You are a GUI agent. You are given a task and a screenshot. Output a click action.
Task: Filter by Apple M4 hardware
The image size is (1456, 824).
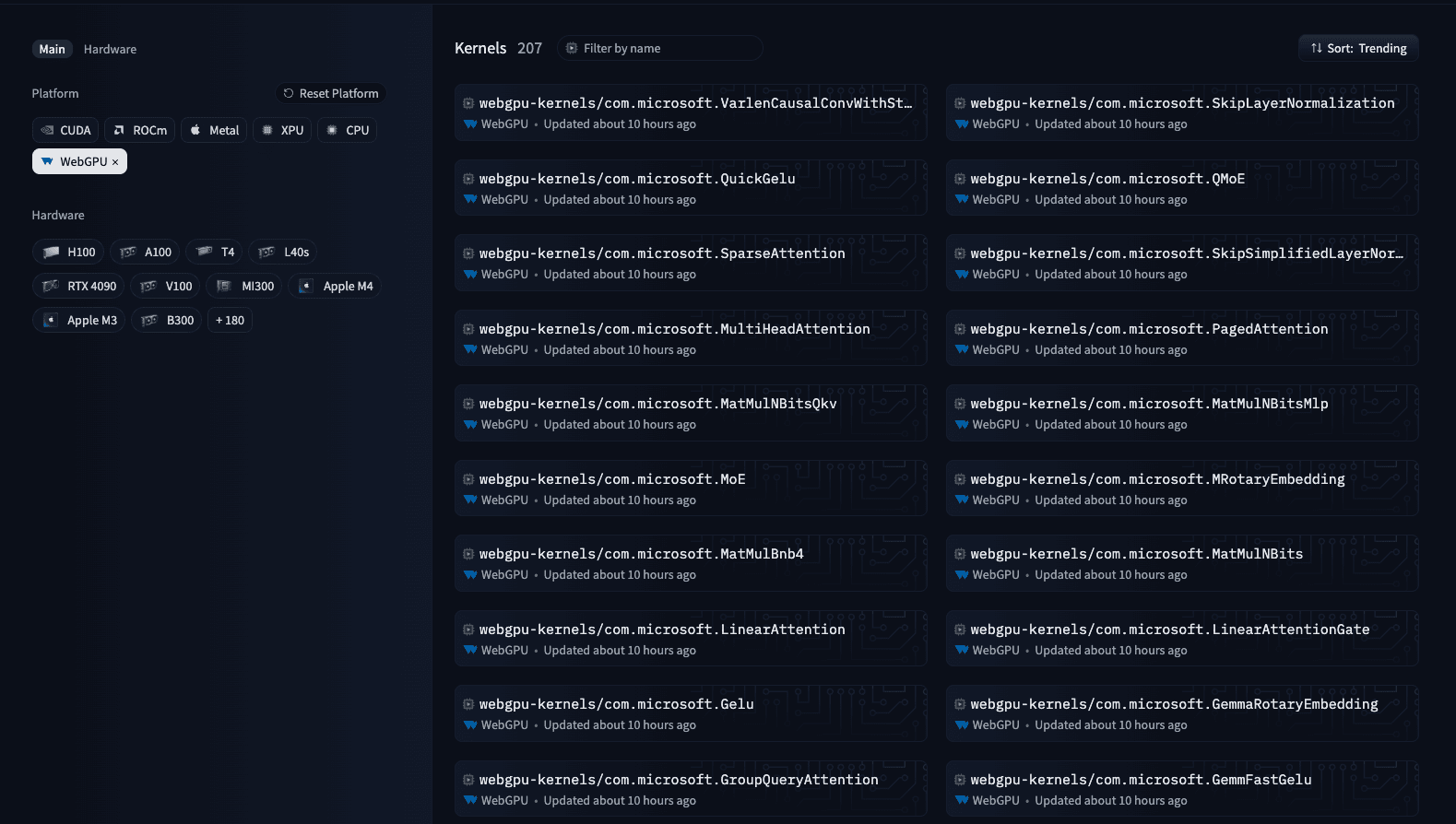tap(334, 286)
